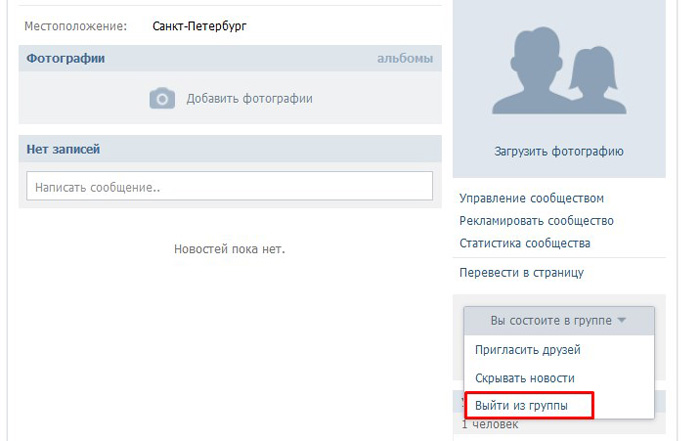The image size is (700, 441).
Task: Click "Загрузить фотографию" under the avatar
Action: click(558, 152)
